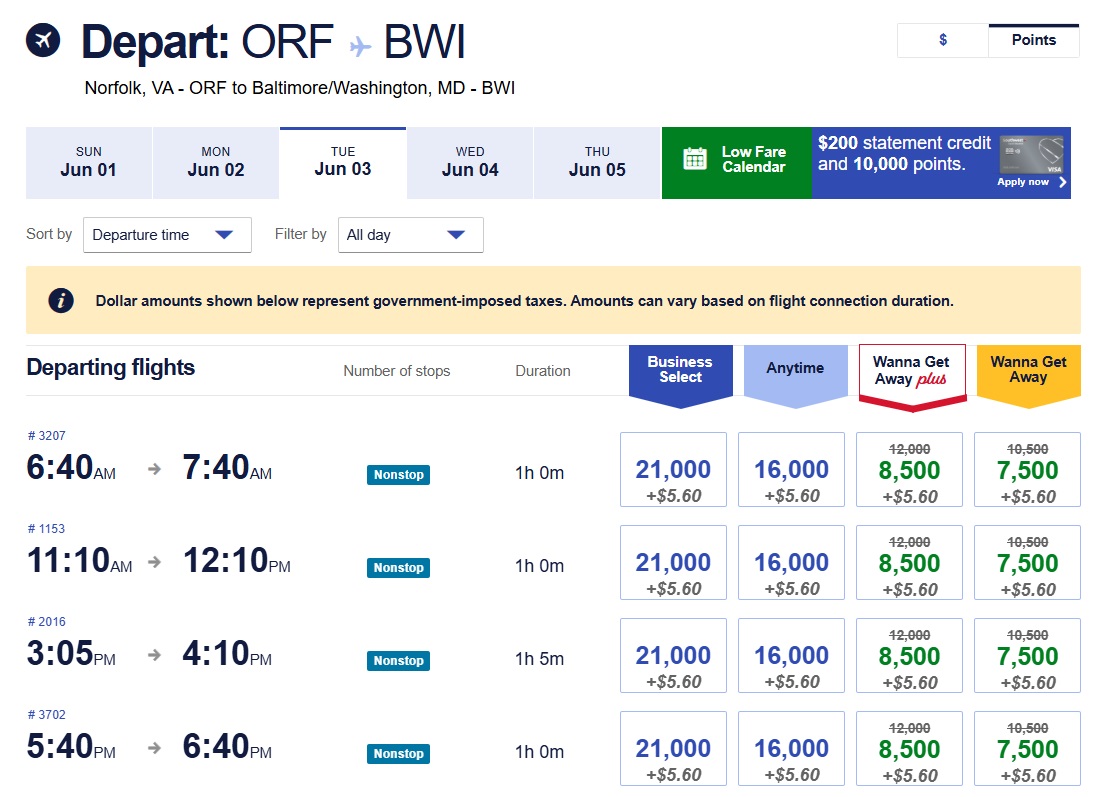1111x797 pixels.
Task: Click the departing airplane circle icon
Action: coord(43,40)
